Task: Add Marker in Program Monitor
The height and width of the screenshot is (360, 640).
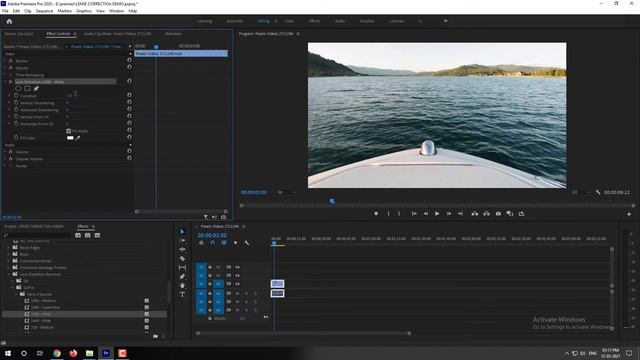Action: 376,213
